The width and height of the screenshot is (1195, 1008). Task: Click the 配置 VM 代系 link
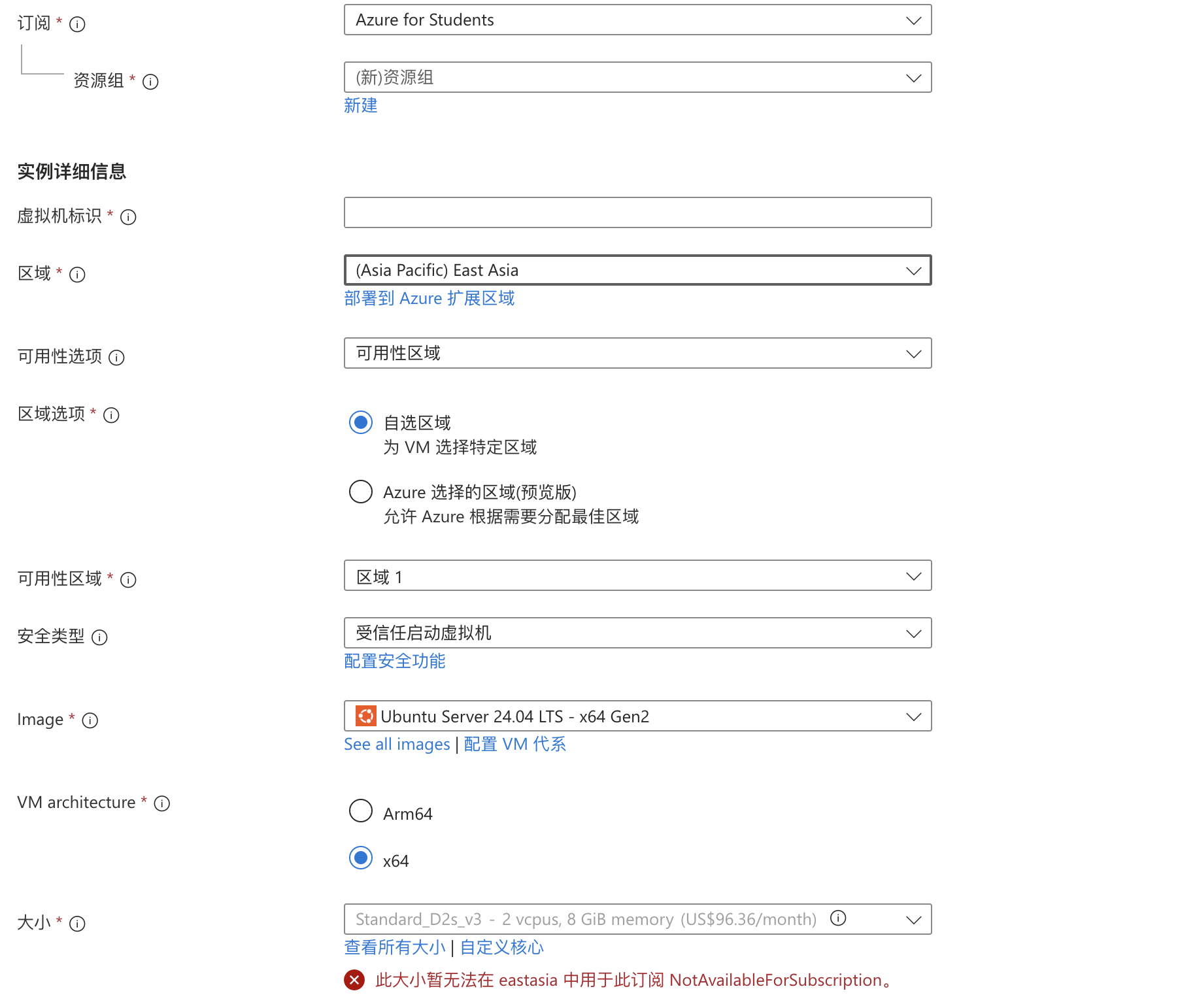[515, 745]
